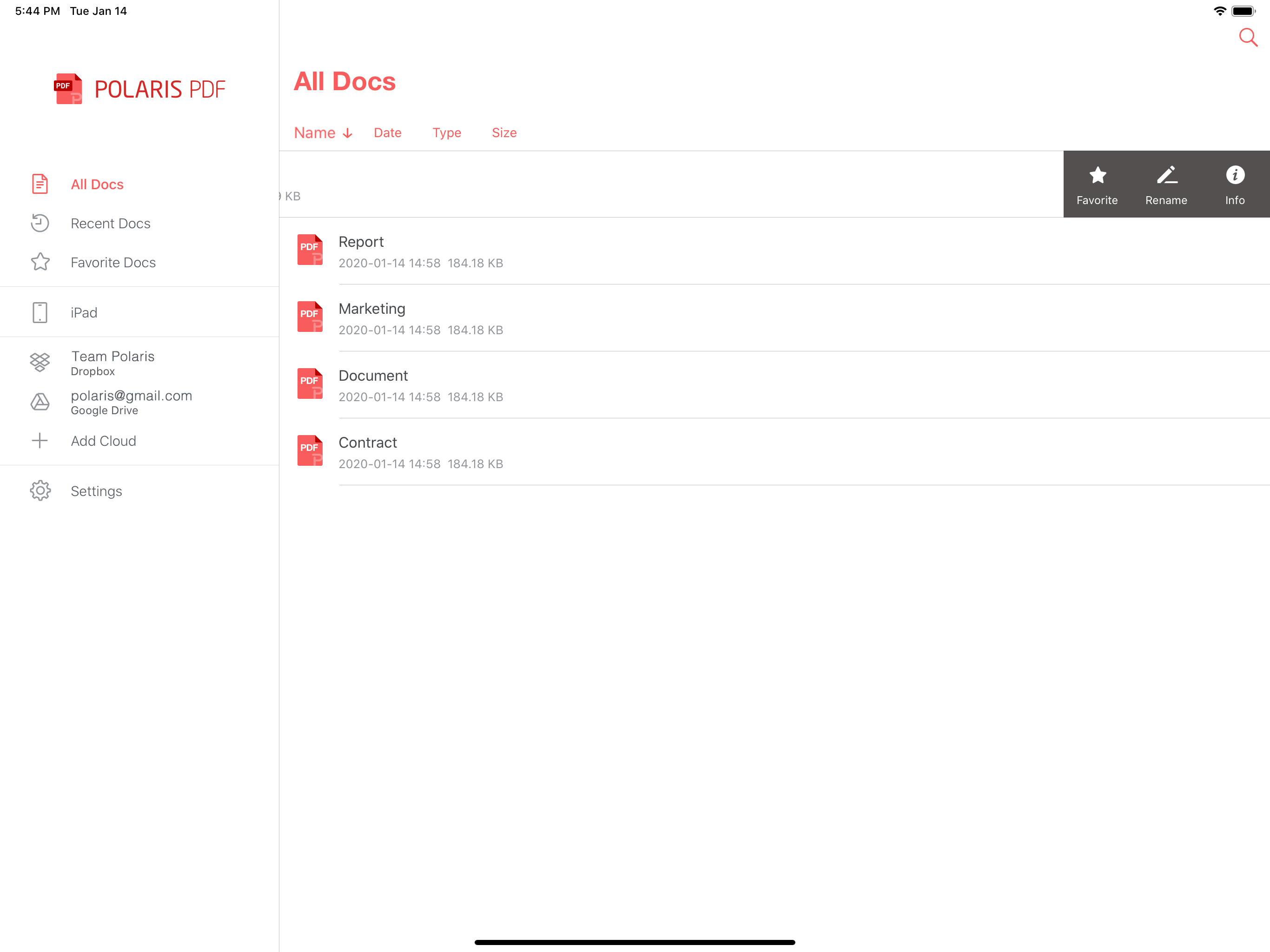Open the Settings gear in sidebar
Screen dimensions: 1270x952
[40, 491]
